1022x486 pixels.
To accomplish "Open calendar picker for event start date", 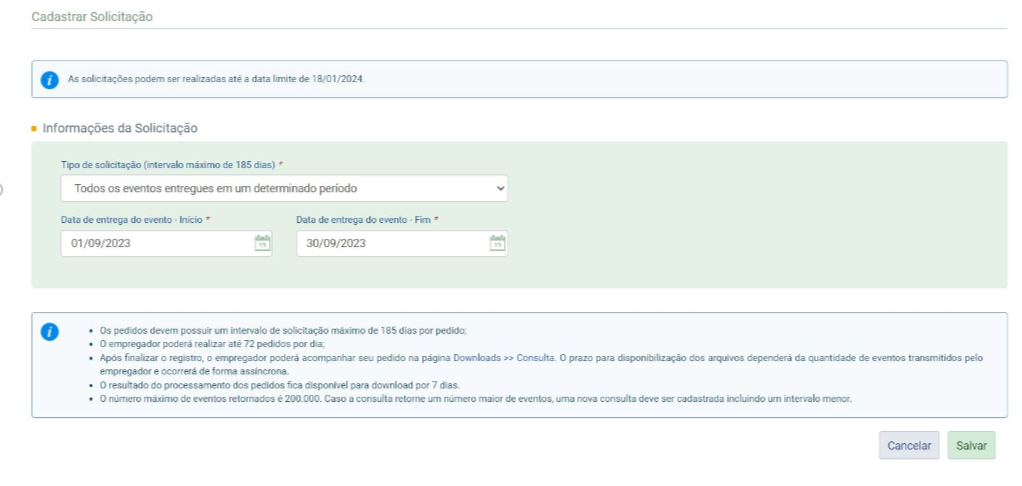I will click(x=262, y=243).
